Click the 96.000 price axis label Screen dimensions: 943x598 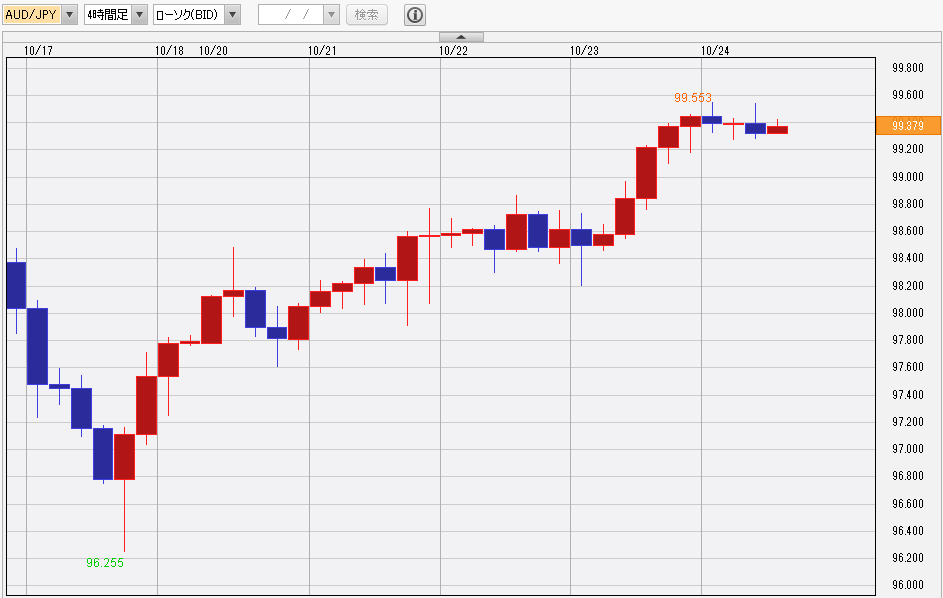(x=908, y=585)
